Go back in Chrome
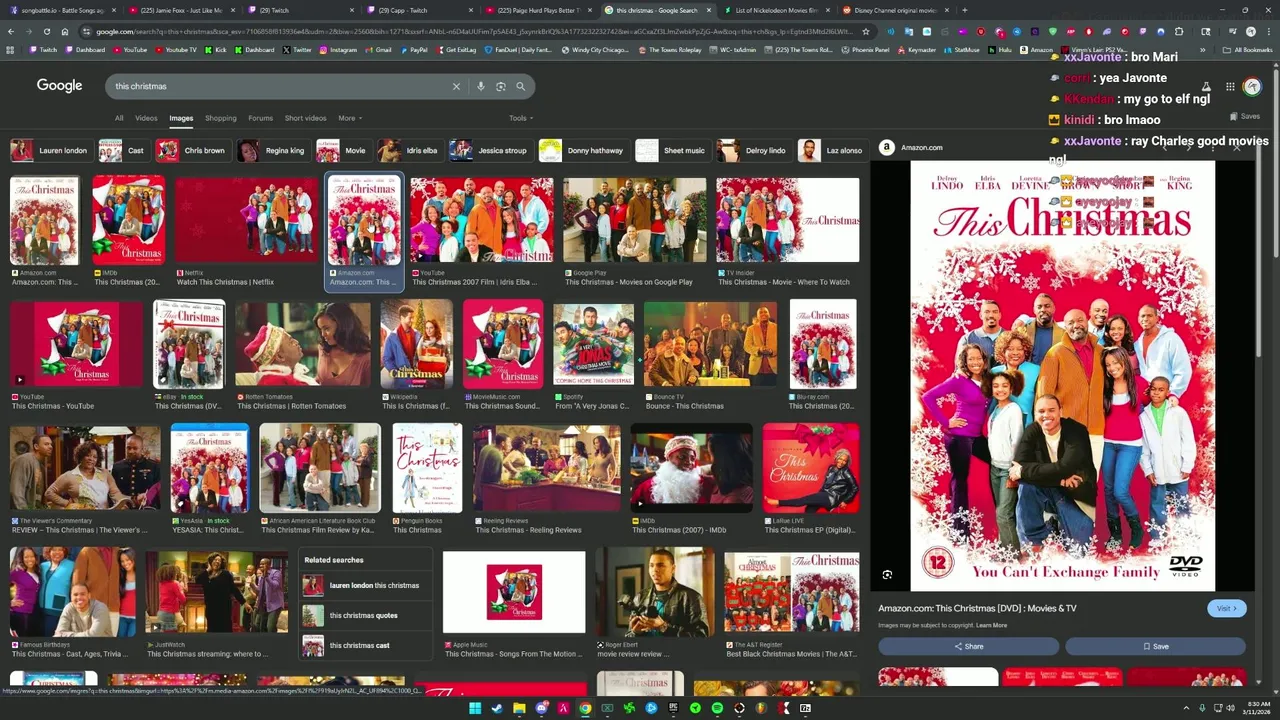This screenshot has width=1280, height=720. (x=11, y=31)
